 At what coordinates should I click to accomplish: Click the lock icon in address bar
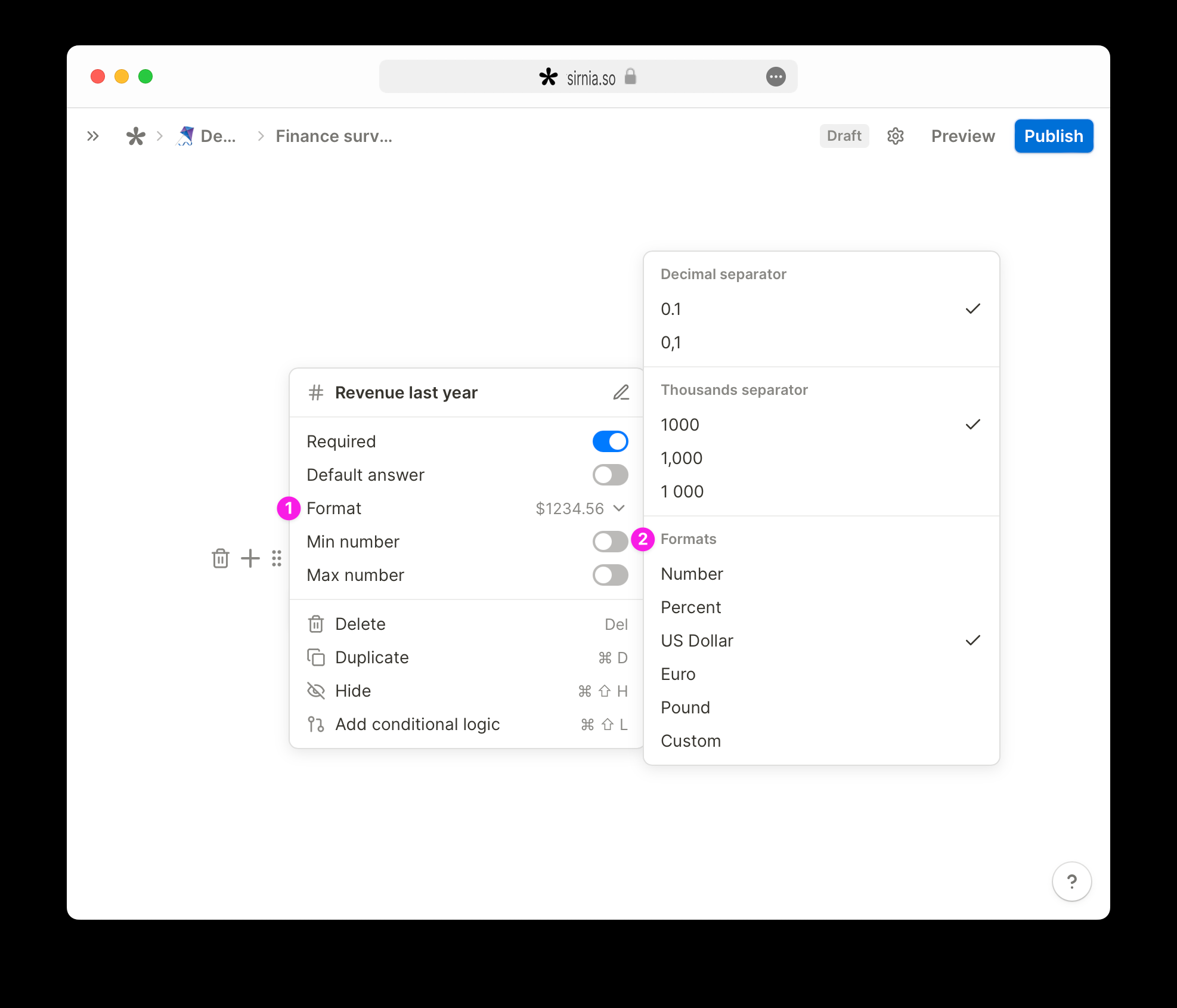(630, 76)
